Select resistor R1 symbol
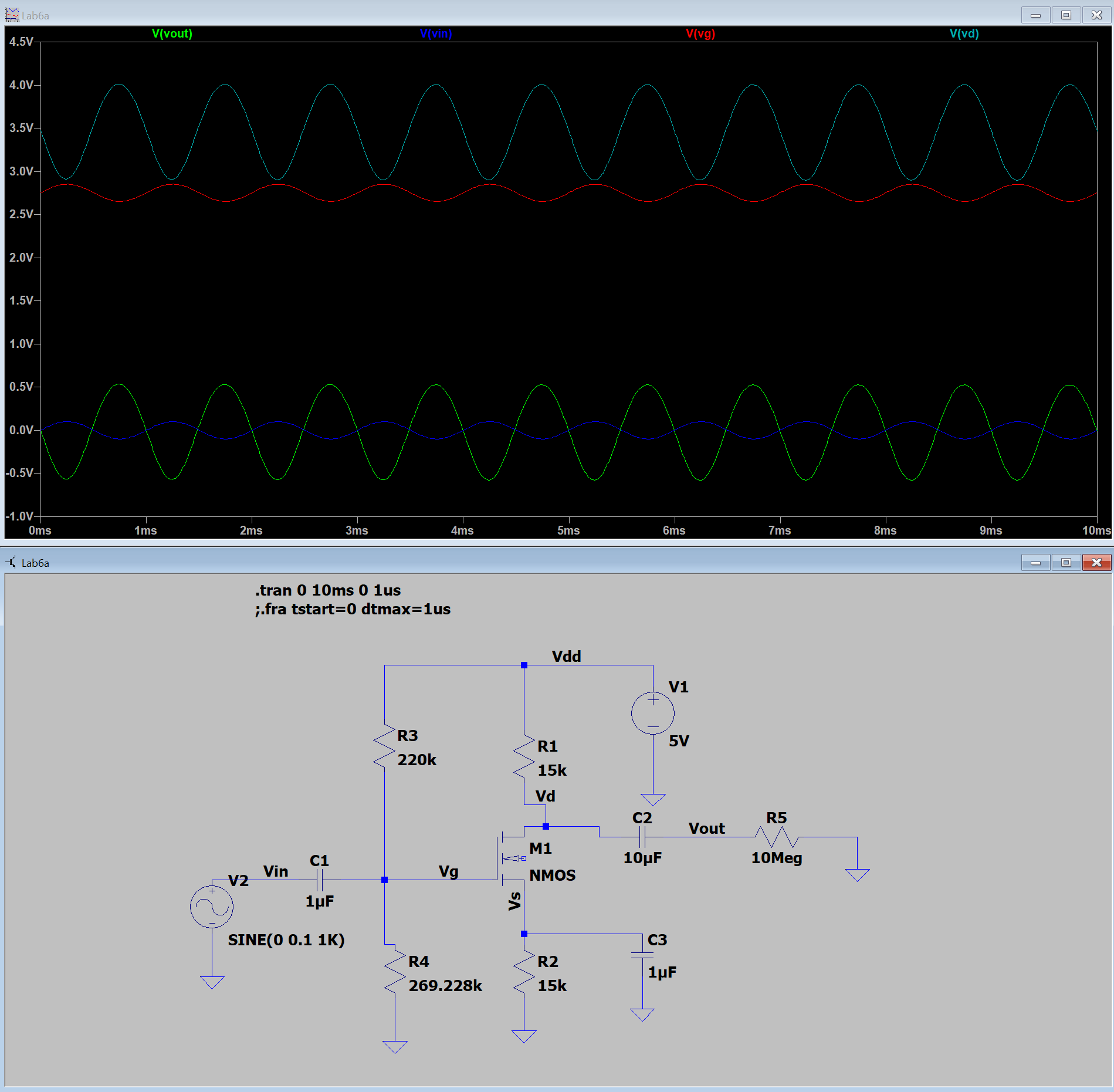 (524, 756)
